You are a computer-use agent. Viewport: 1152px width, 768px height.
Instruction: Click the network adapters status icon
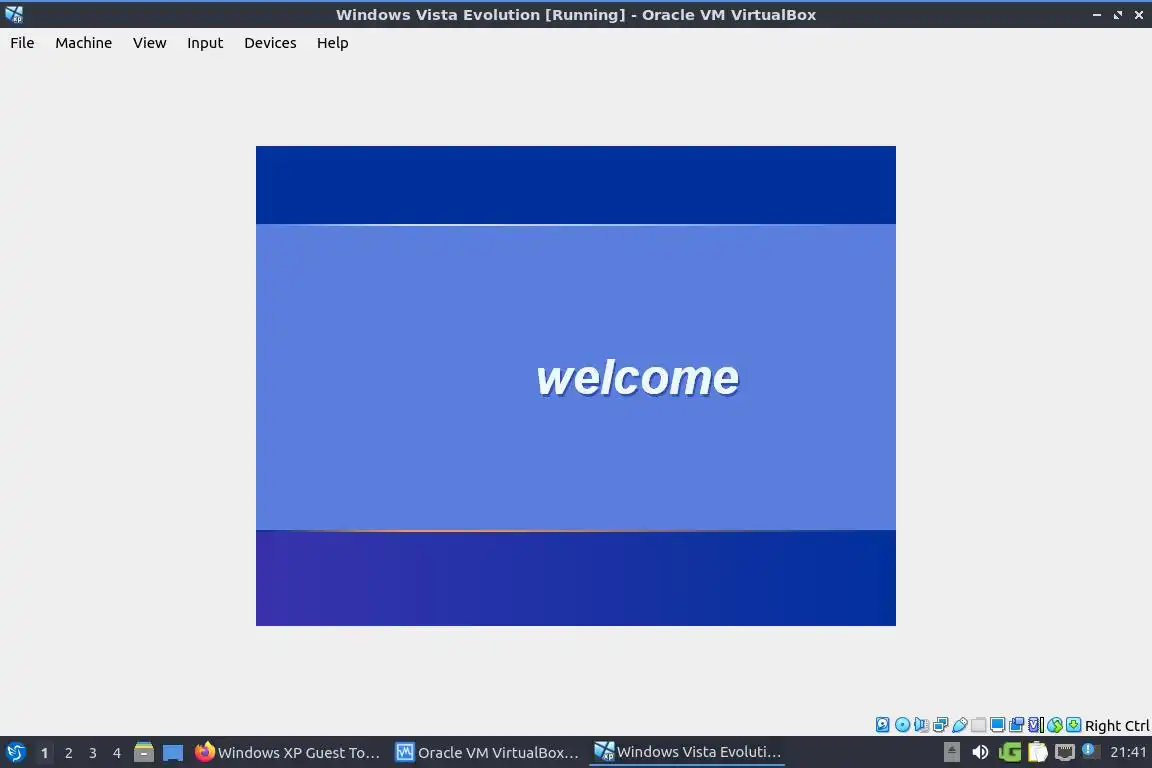pyautogui.click(x=940, y=725)
